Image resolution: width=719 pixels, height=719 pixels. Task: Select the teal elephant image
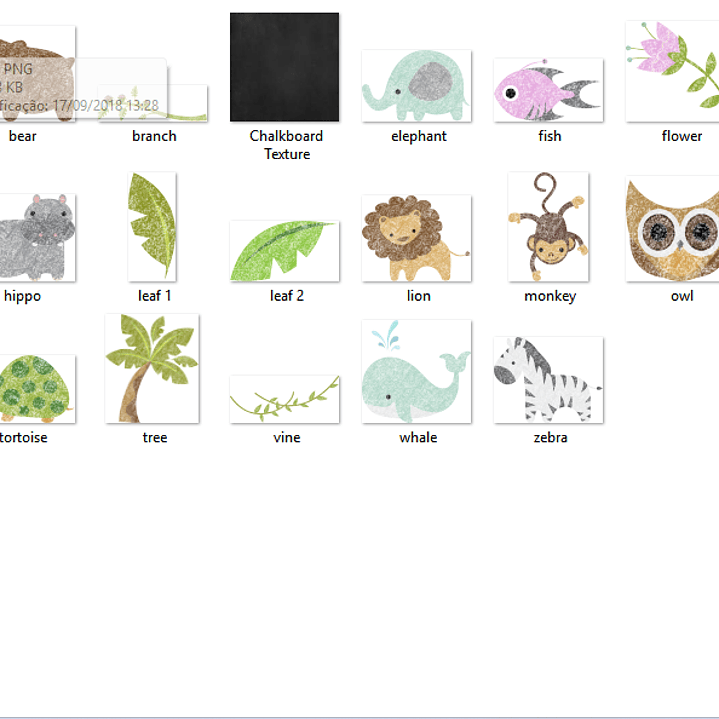pyautogui.click(x=417, y=86)
